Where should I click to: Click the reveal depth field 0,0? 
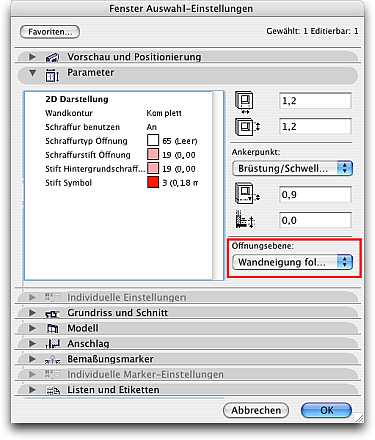tap(315, 220)
